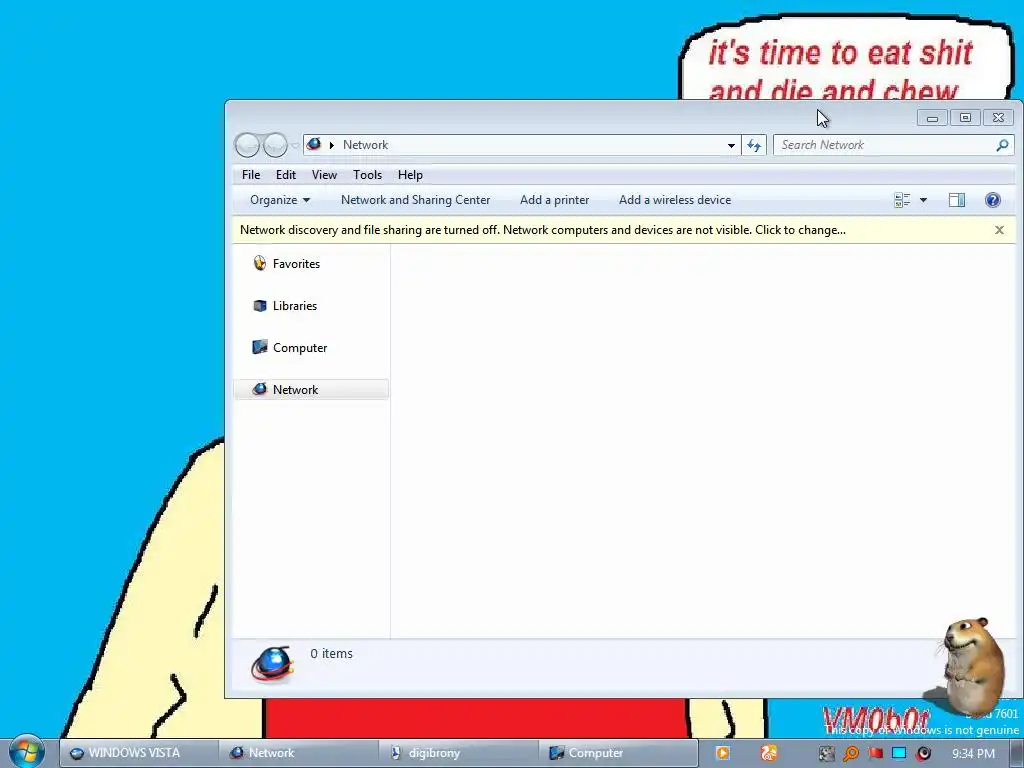Close the Network window
This screenshot has height=768, width=1024.
(x=998, y=118)
